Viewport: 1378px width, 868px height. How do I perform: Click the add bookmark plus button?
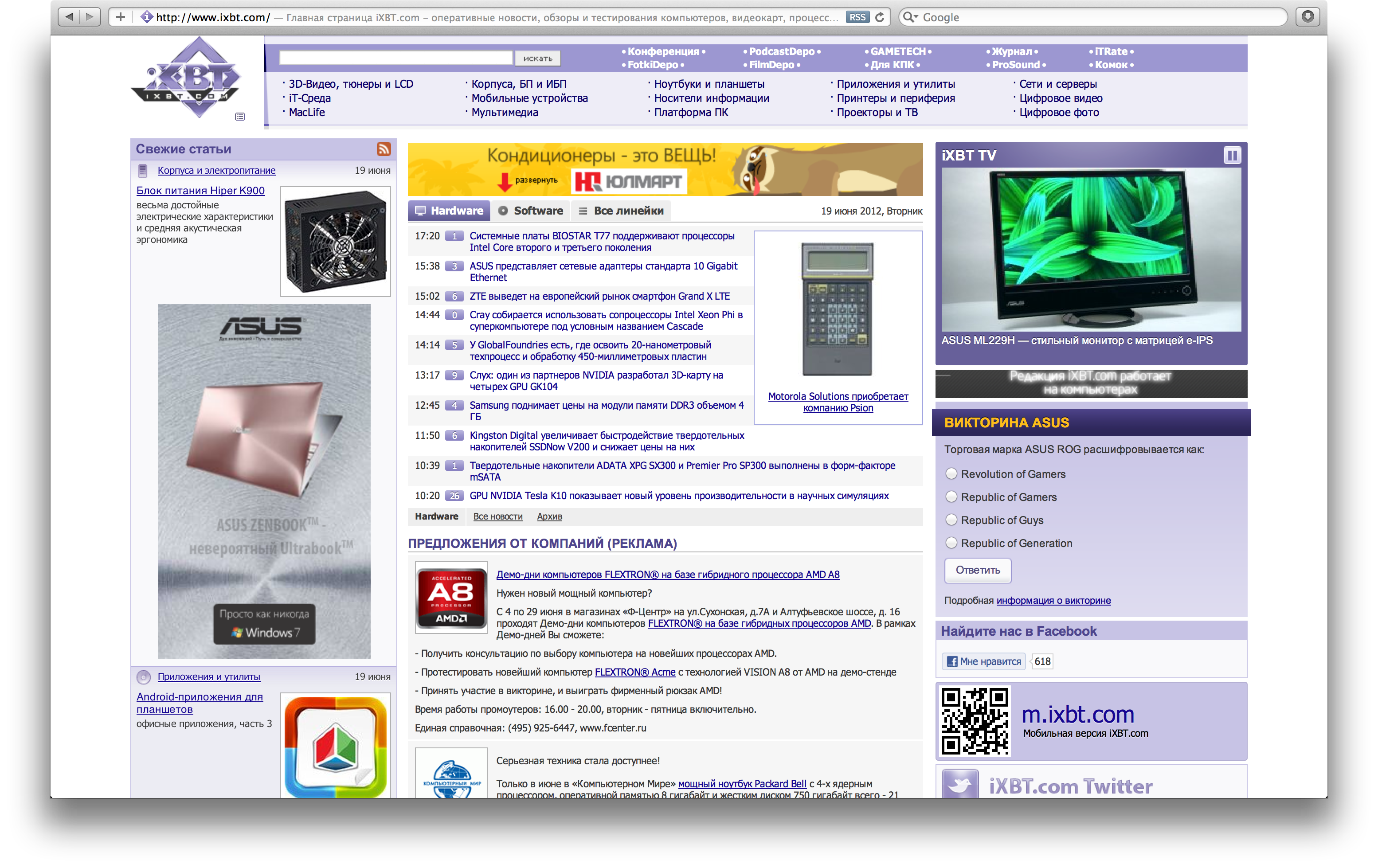120,17
